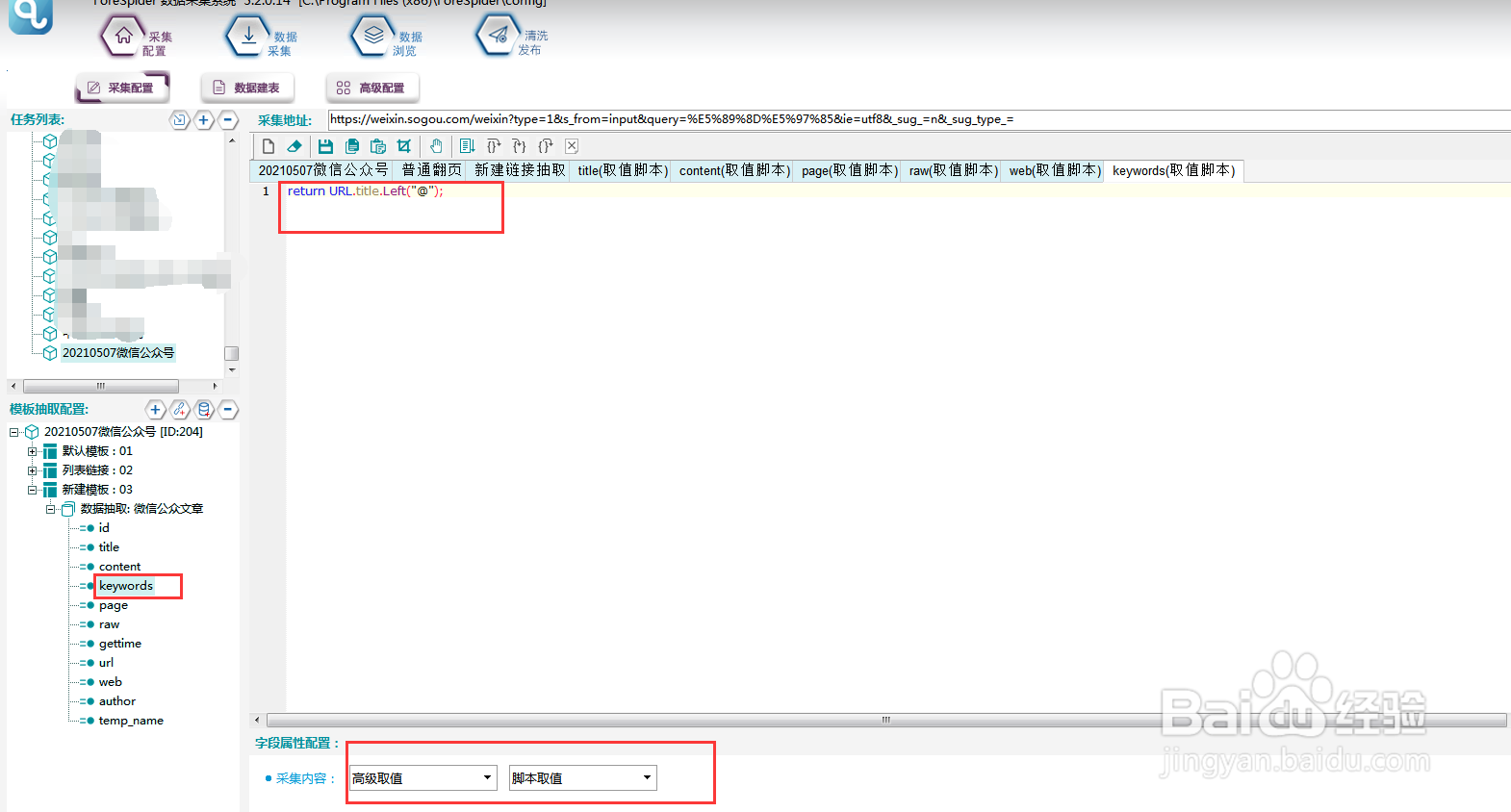Select the content field in template tree
The height and width of the screenshot is (812, 1511).
point(119,567)
